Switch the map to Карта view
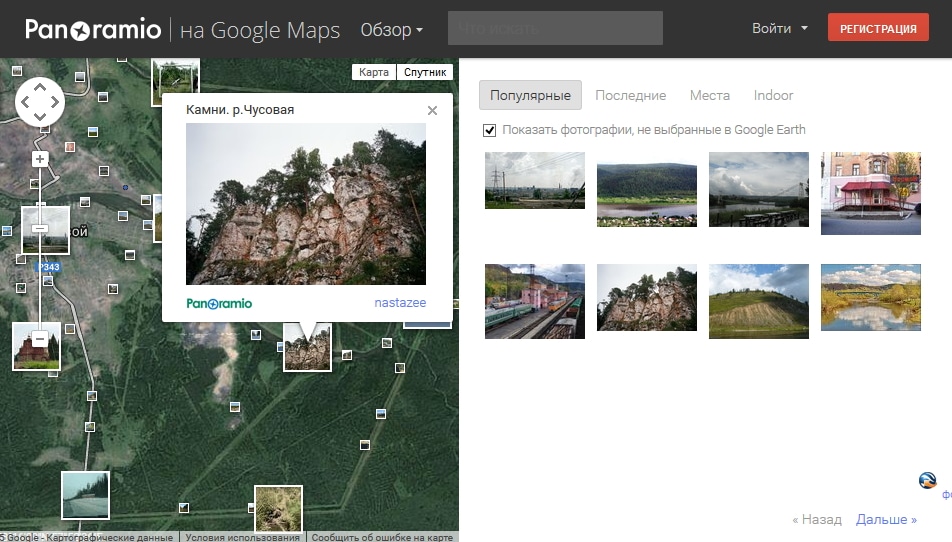This screenshot has height=542, width=952. point(374,72)
